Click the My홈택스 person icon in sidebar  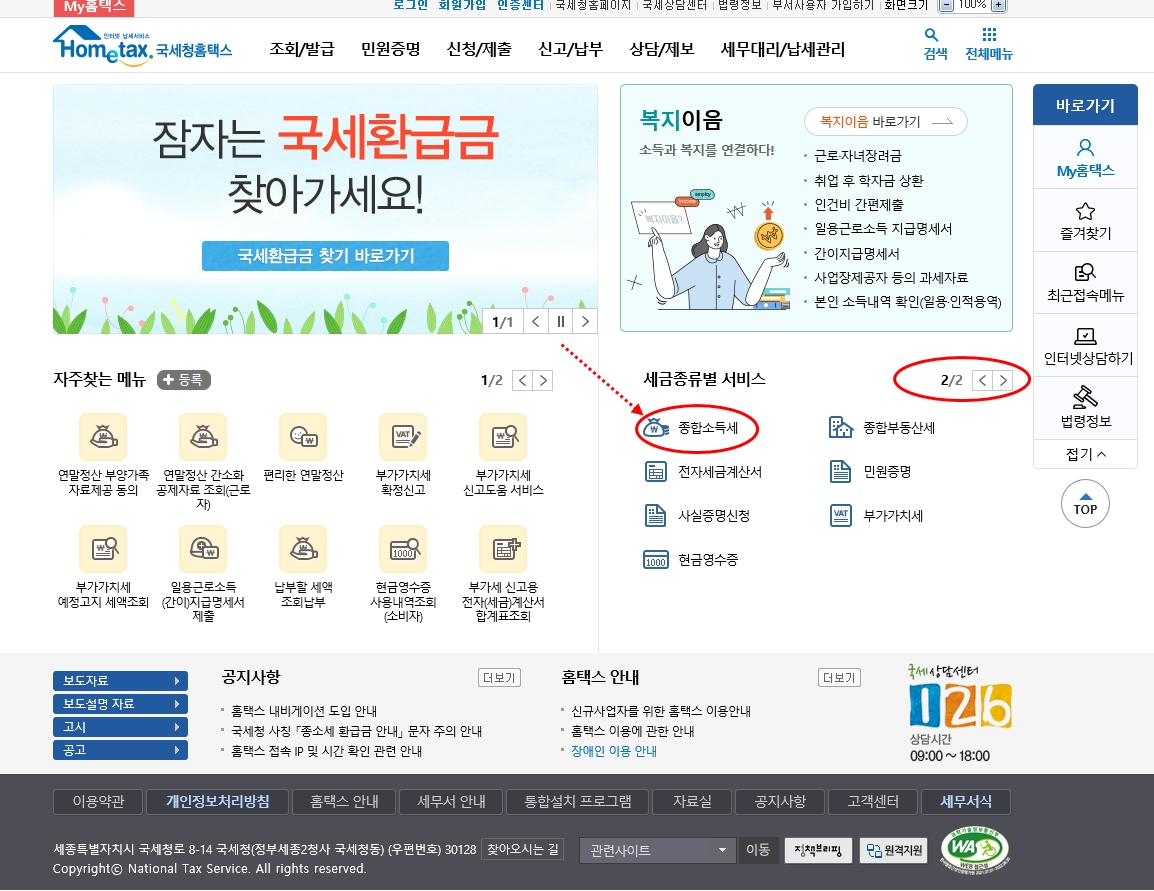click(1085, 147)
